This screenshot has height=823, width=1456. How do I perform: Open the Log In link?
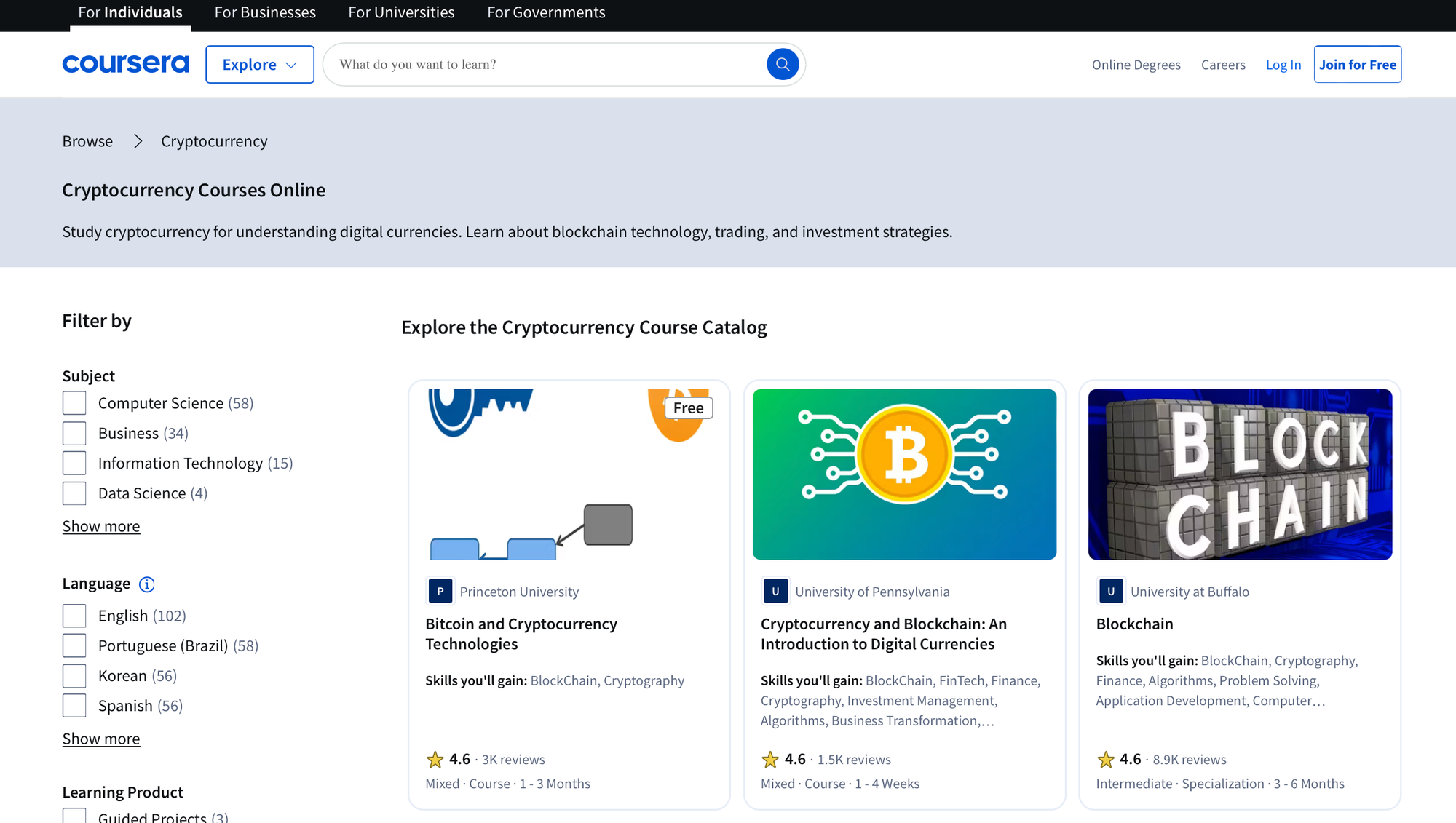click(x=1283, y=65)
